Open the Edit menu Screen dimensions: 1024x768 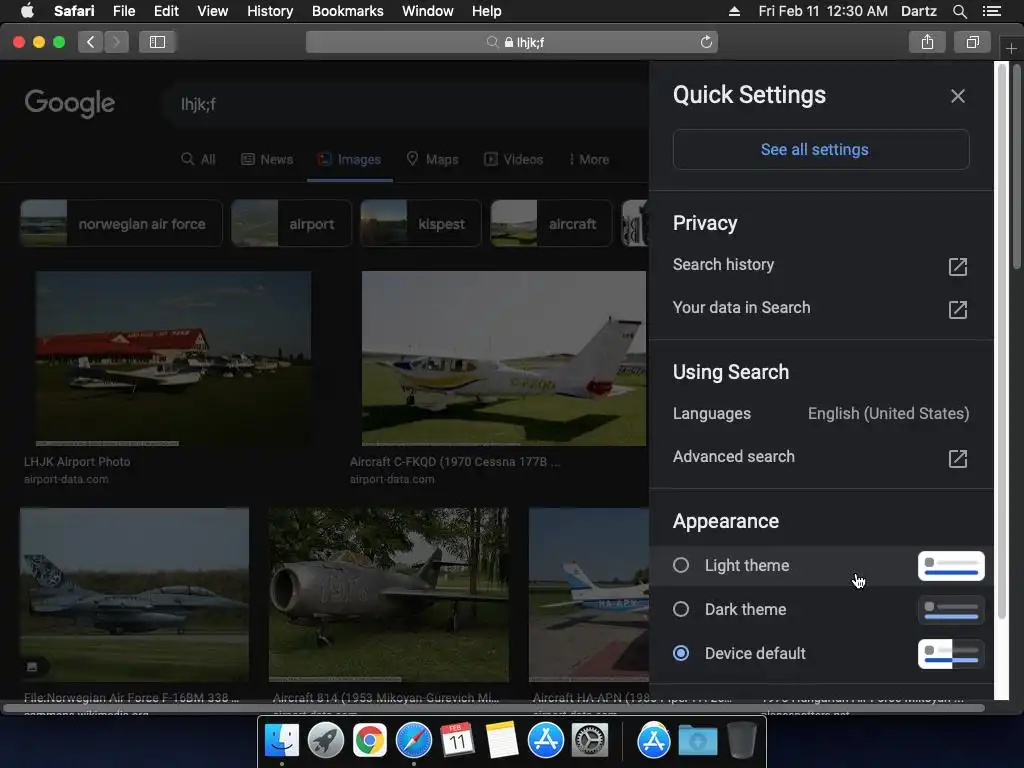(166, 11)
